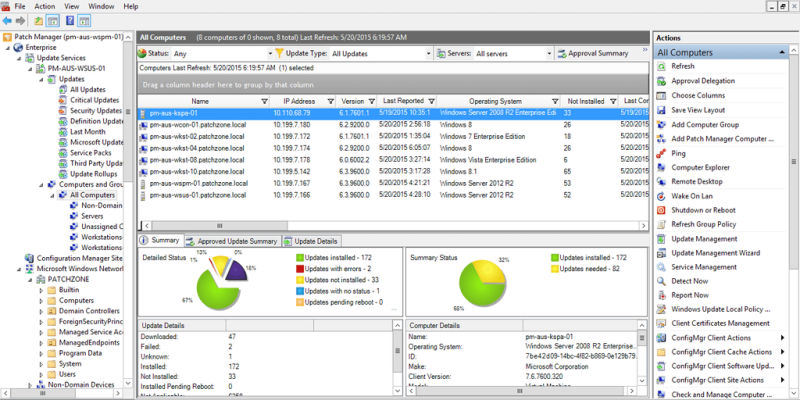Select the Servers computer group
The image size is (800, 400).
92,216
